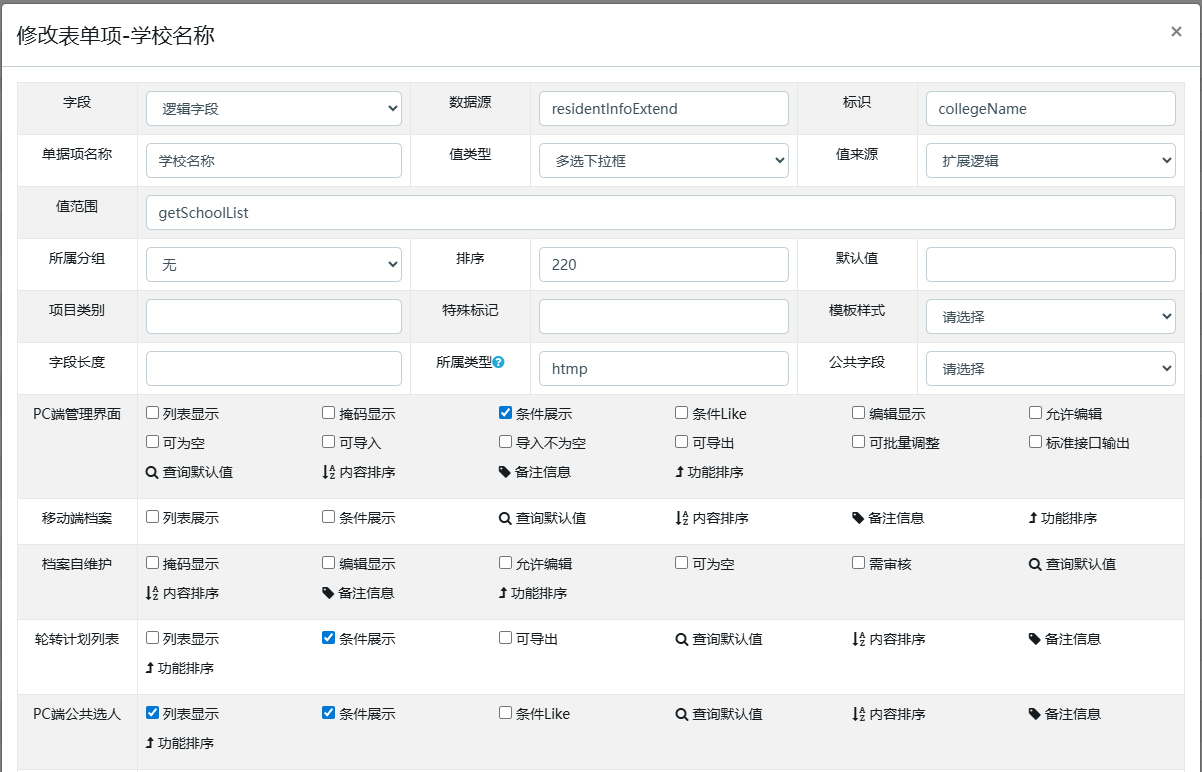Viewport: 1202px width, 772px height.
Task: Open 内容排序 in 移动端档案 row
Action: coord(712,518)
